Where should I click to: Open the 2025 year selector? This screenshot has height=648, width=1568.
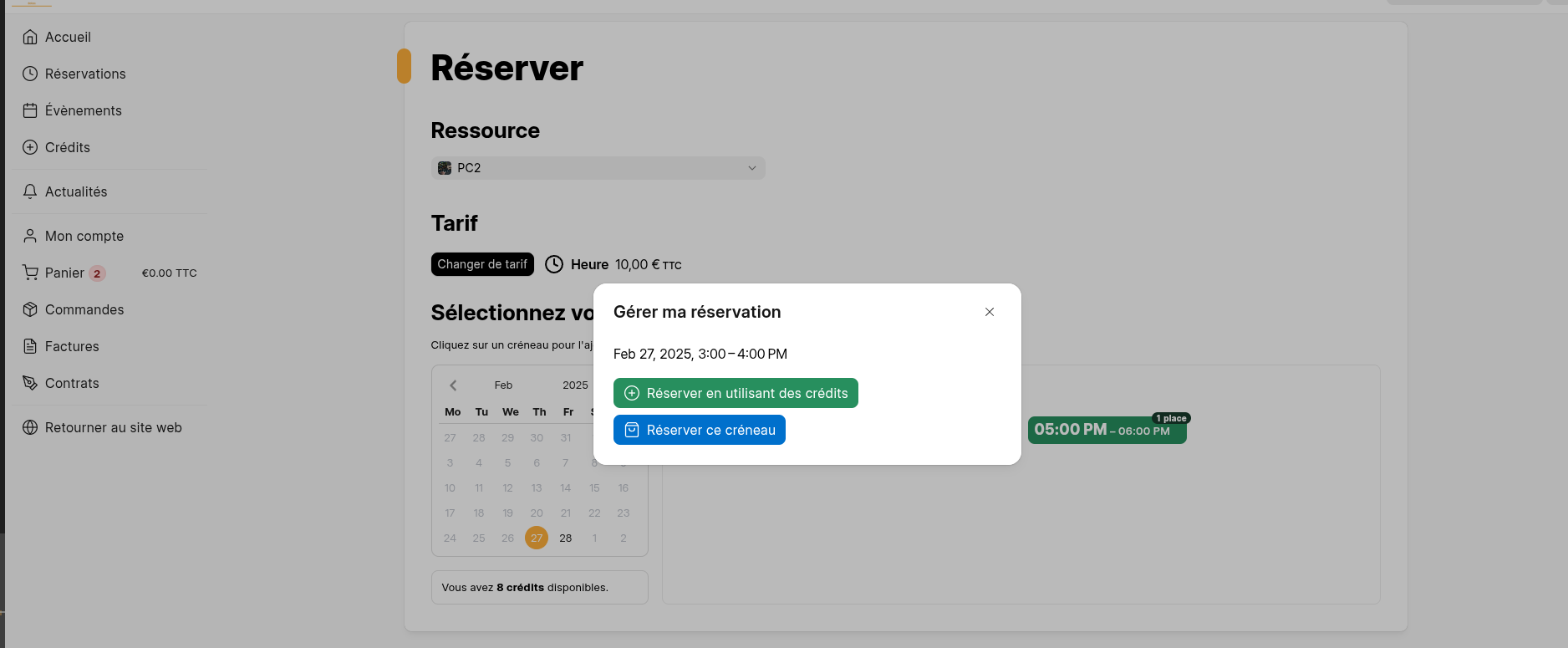pyautogui.click(x=575, y=385)
